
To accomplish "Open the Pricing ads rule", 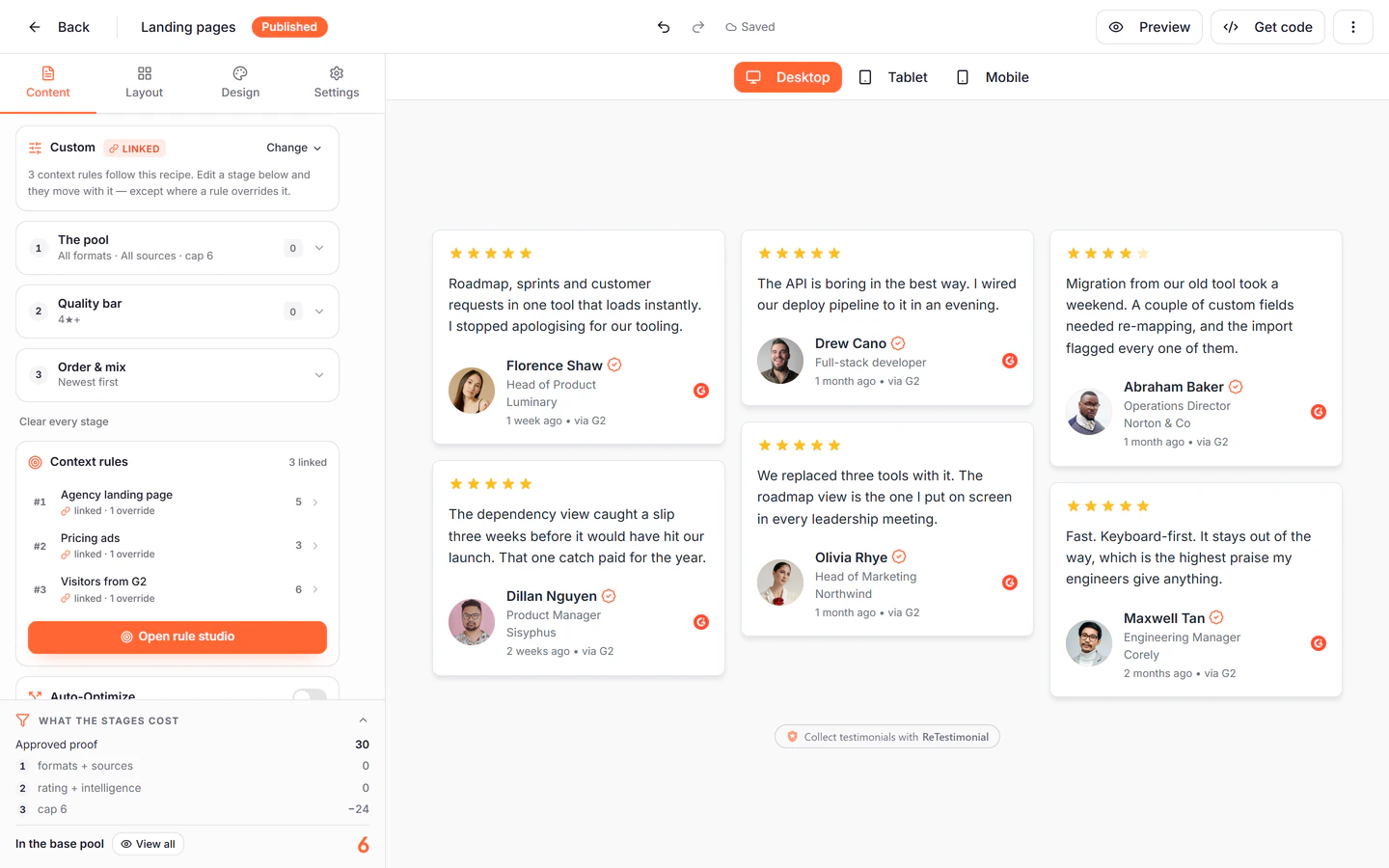I will tap(177, 546).
